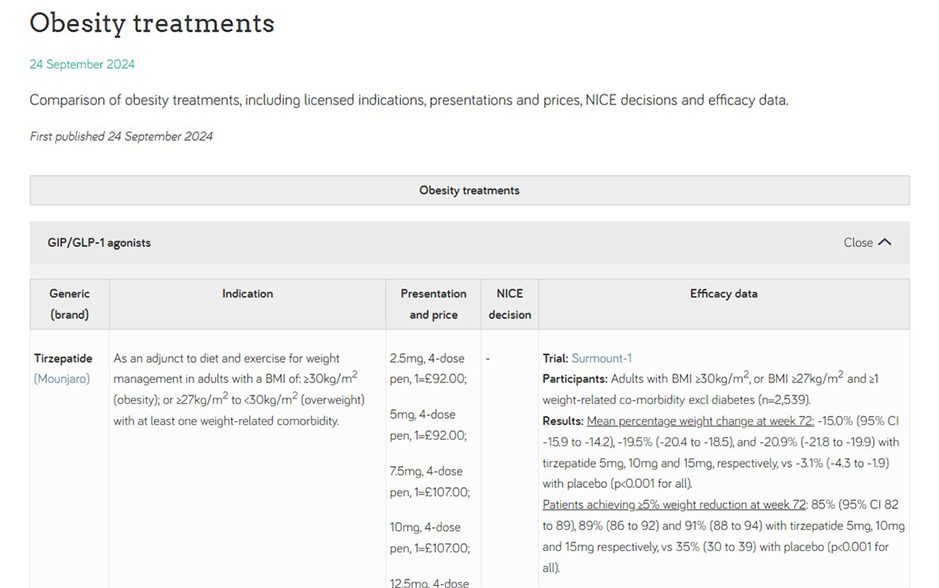Screen dimensions: 939x588
Task: Select the 5% weight reduction underlined heading
Action: pyautogui.click(x=670, y=504)
